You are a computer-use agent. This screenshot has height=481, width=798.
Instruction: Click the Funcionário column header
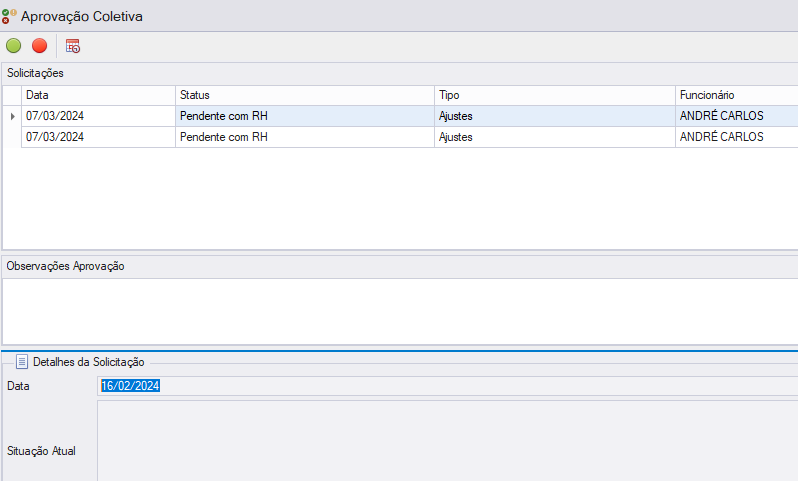tap(736, 95)
